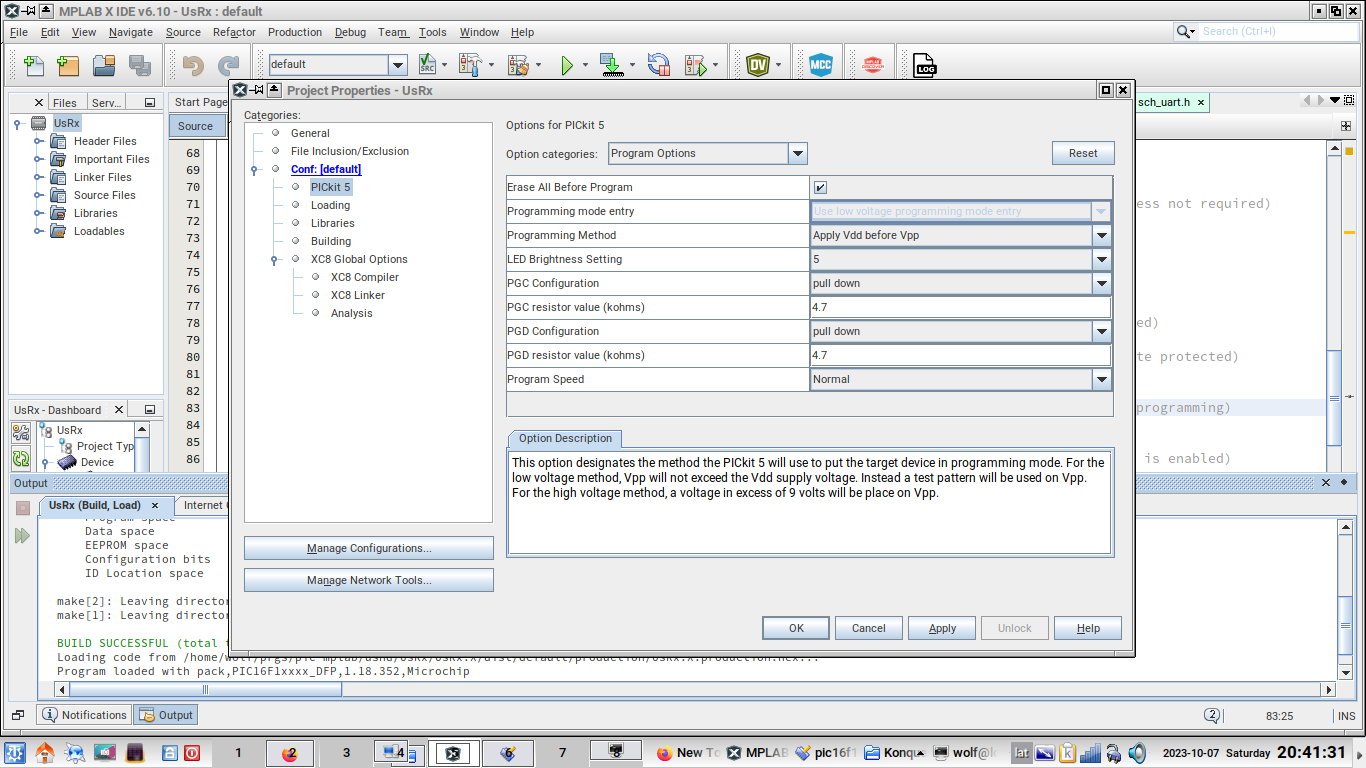Click the Manage Configurations button
1366x768 pixels.
[x=368, y=548]
